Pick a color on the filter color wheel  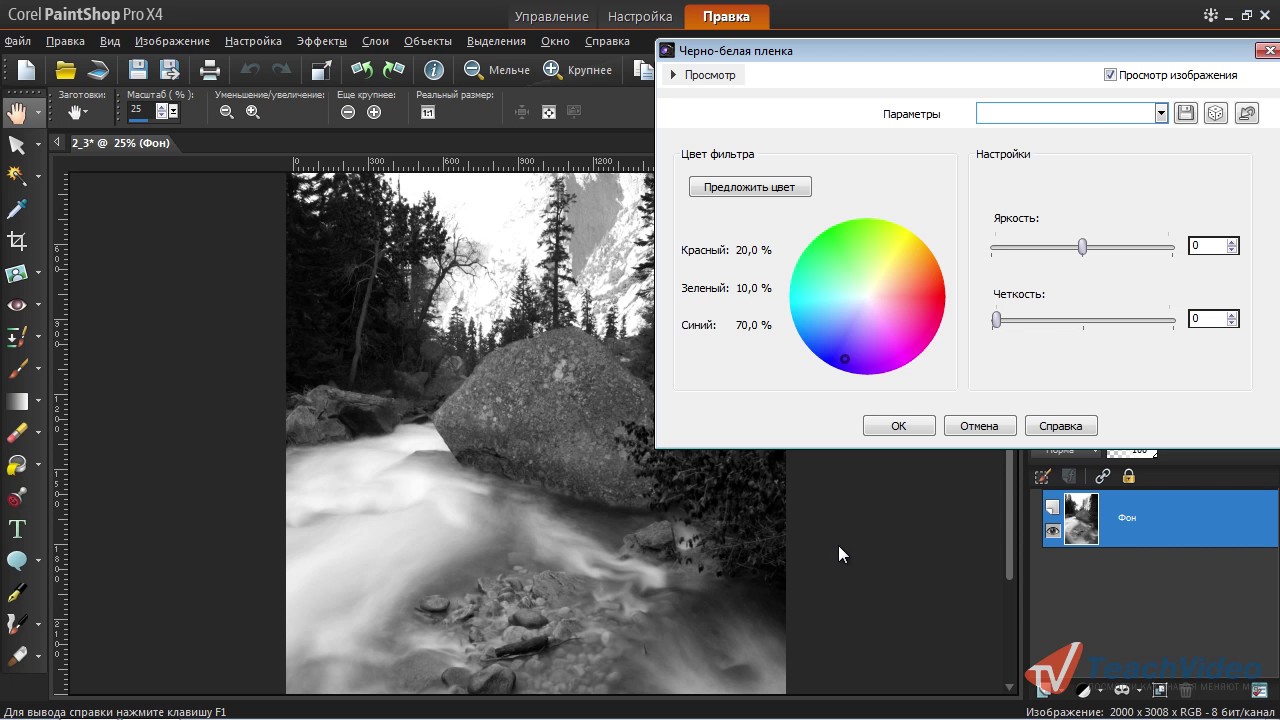pos(867,297)
